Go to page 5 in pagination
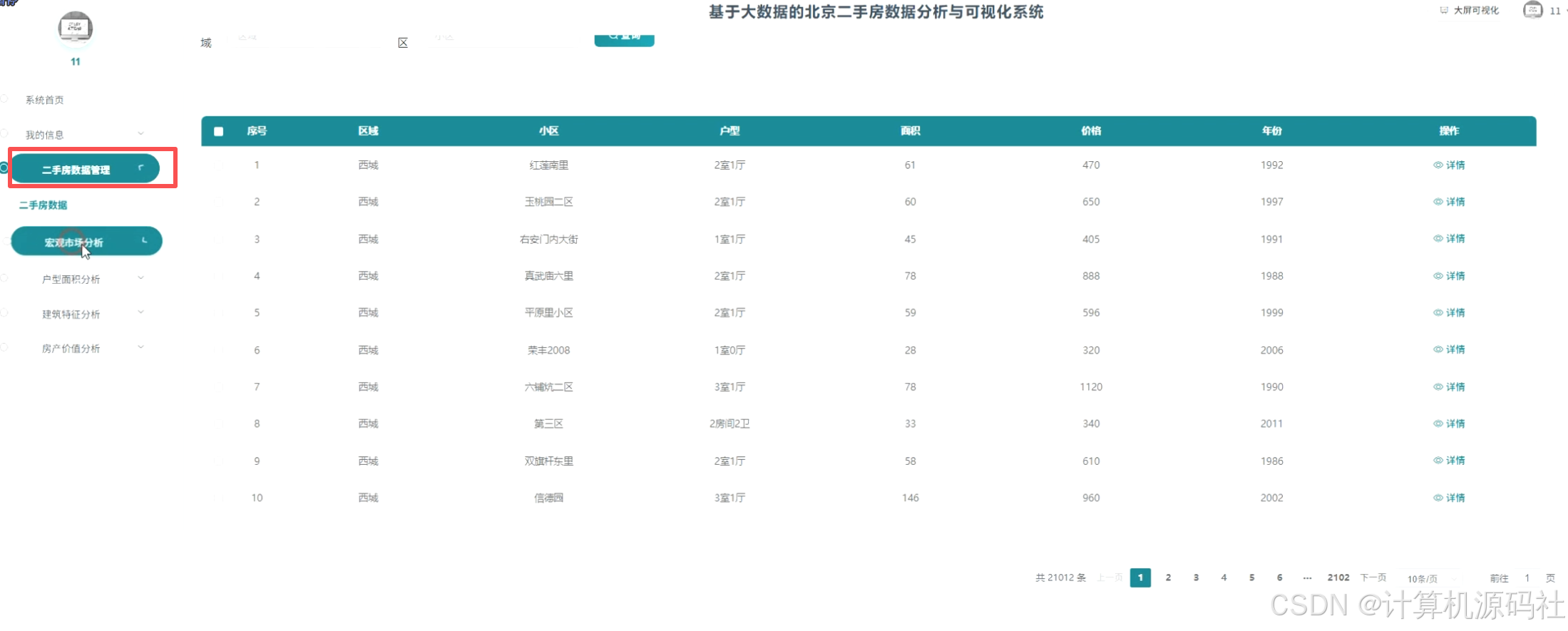The width and height of the screenshot is (1568, 631). [1251, 578]
